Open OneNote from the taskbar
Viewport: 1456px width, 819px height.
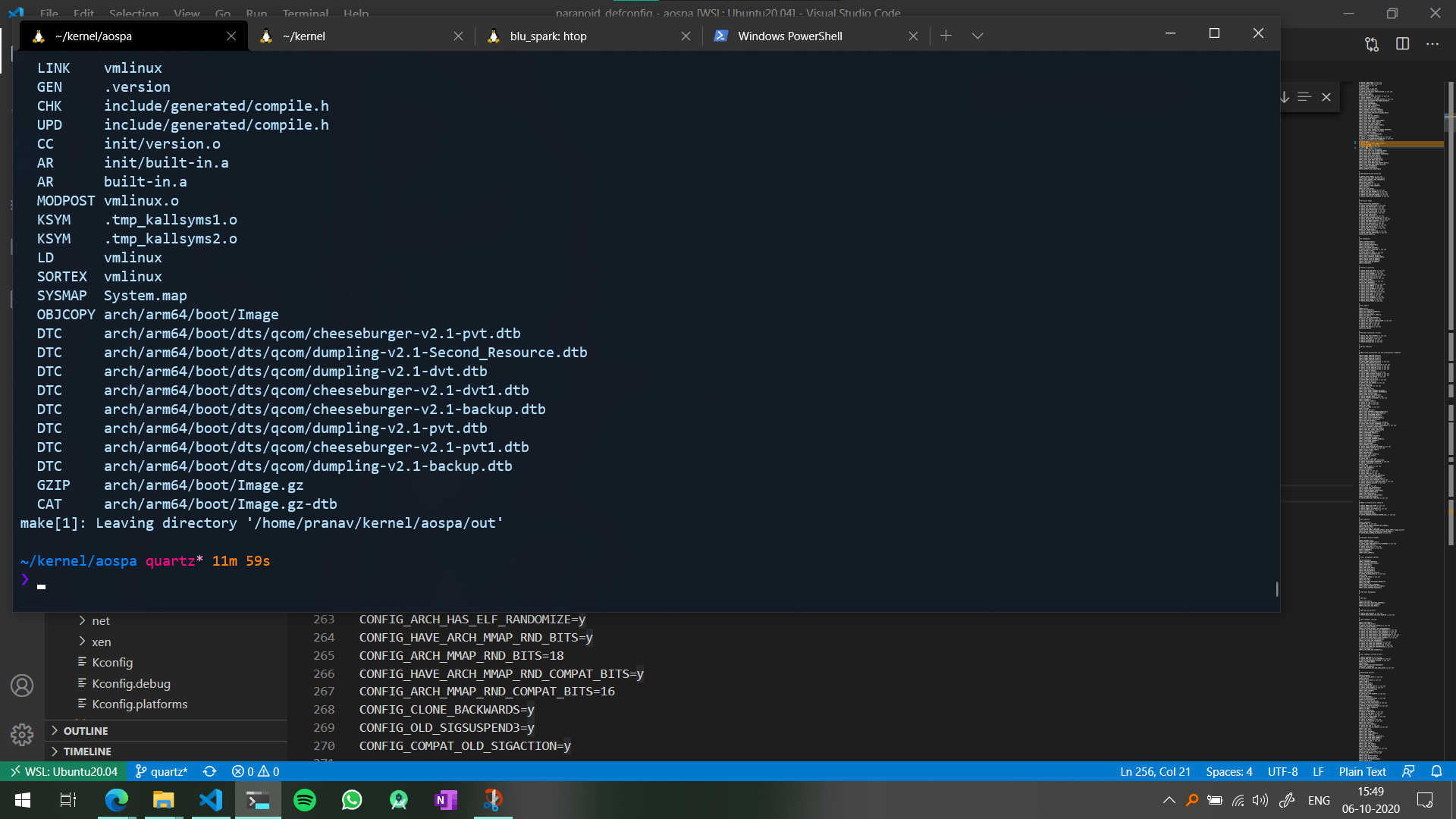pos(446,800)
